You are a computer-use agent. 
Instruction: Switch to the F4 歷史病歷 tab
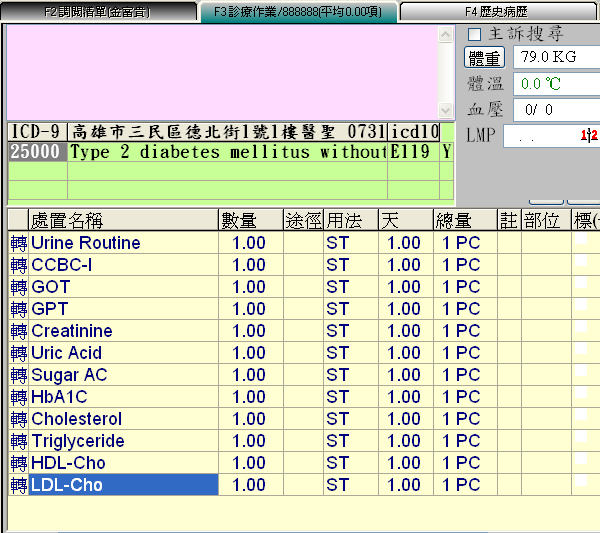pyautogui.click(x=496, y=12)
